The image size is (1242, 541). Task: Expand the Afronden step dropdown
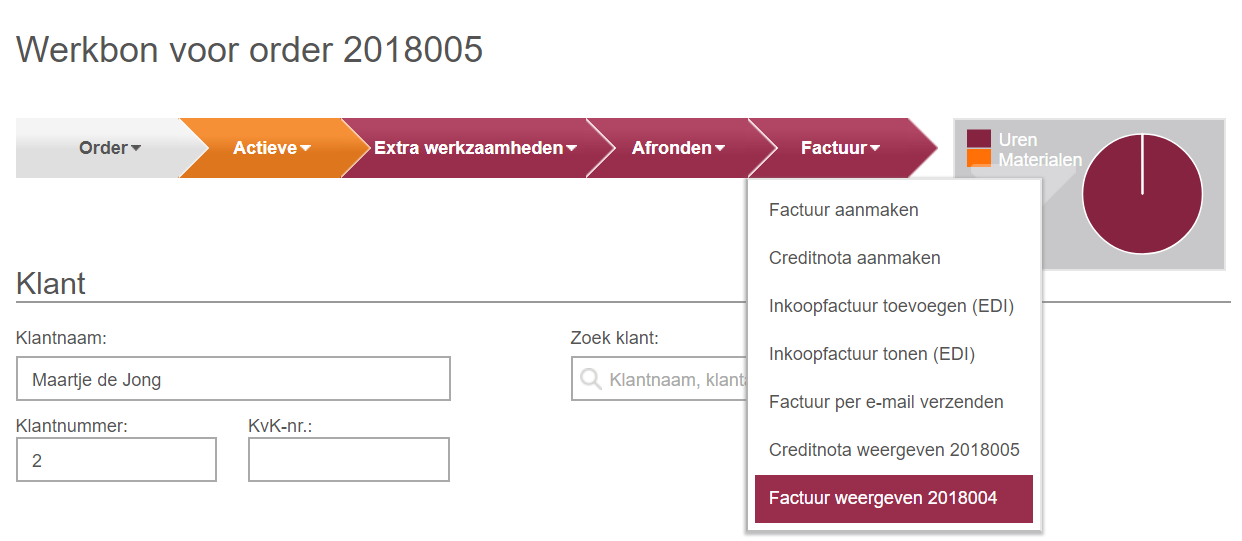pos(678,148)
